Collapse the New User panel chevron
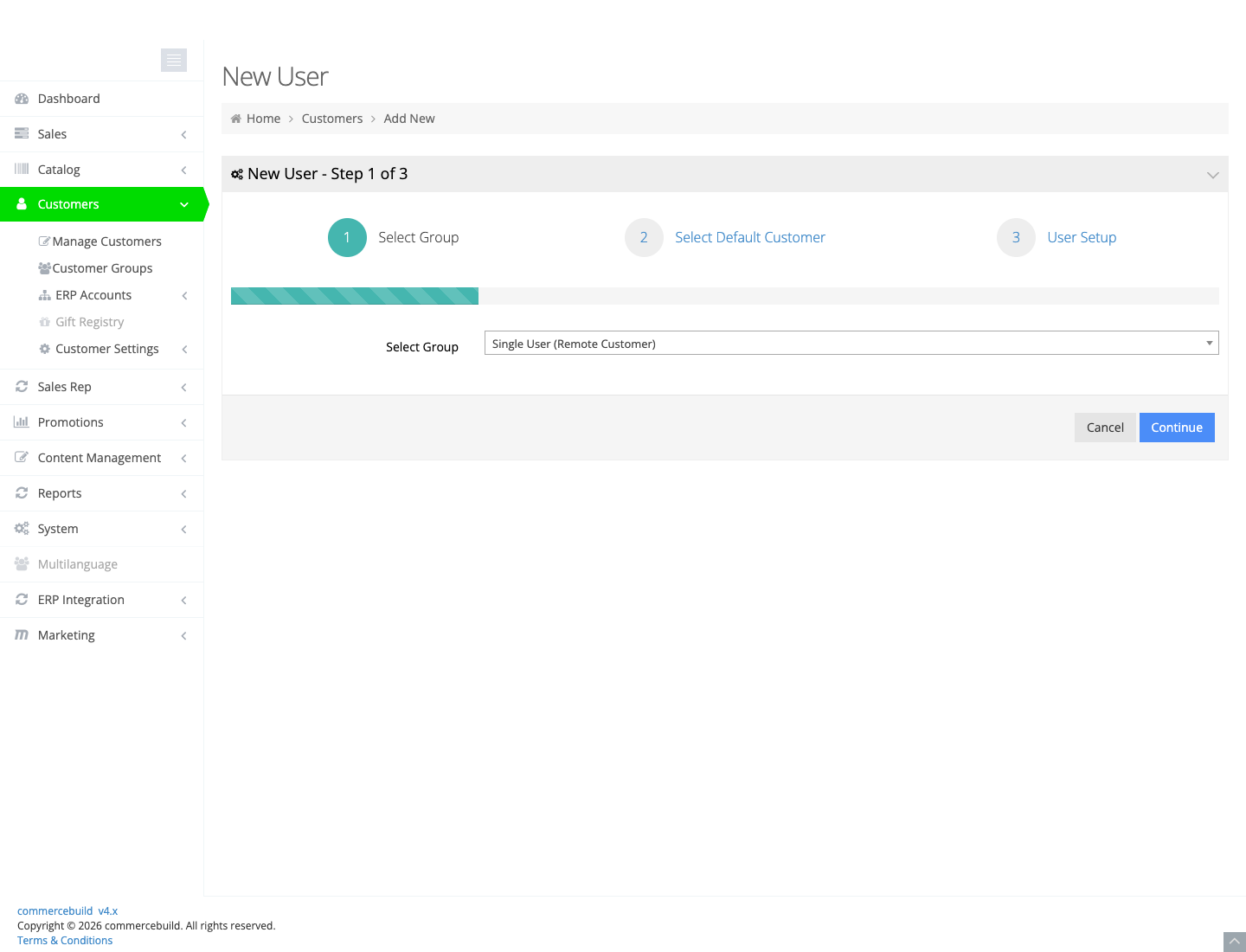Screen dimensions: 1246x952 pos(1213,175)
